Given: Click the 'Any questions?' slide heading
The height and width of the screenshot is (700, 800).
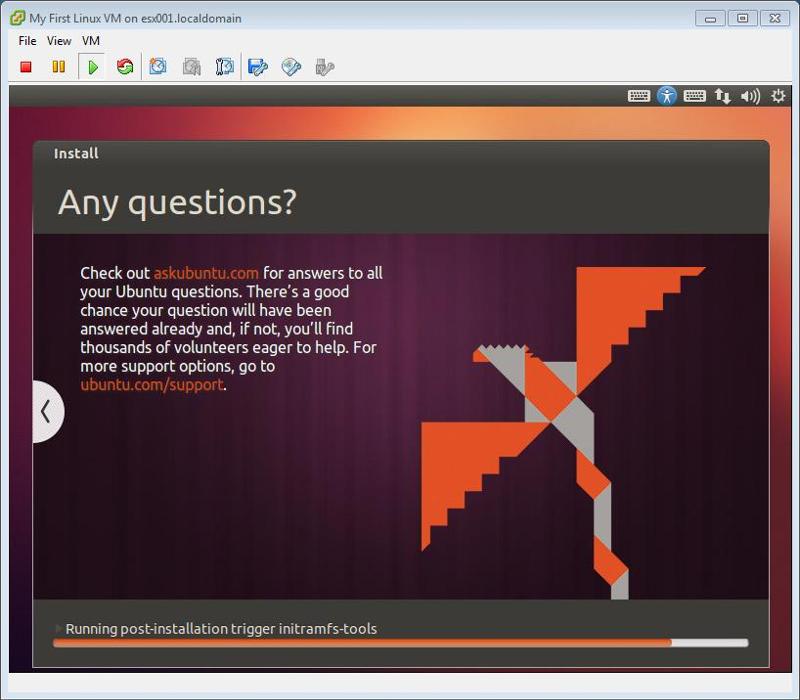Looking at the screenshot, I should [177, 203].
